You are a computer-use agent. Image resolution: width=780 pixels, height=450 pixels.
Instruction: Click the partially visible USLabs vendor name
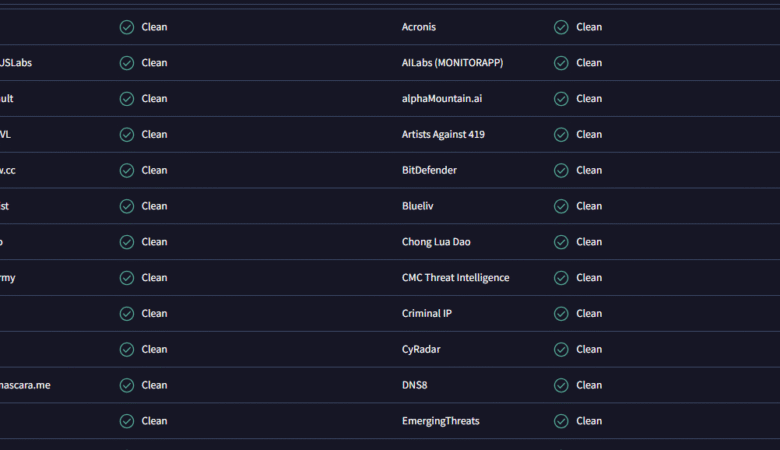[x=16, y=63]
